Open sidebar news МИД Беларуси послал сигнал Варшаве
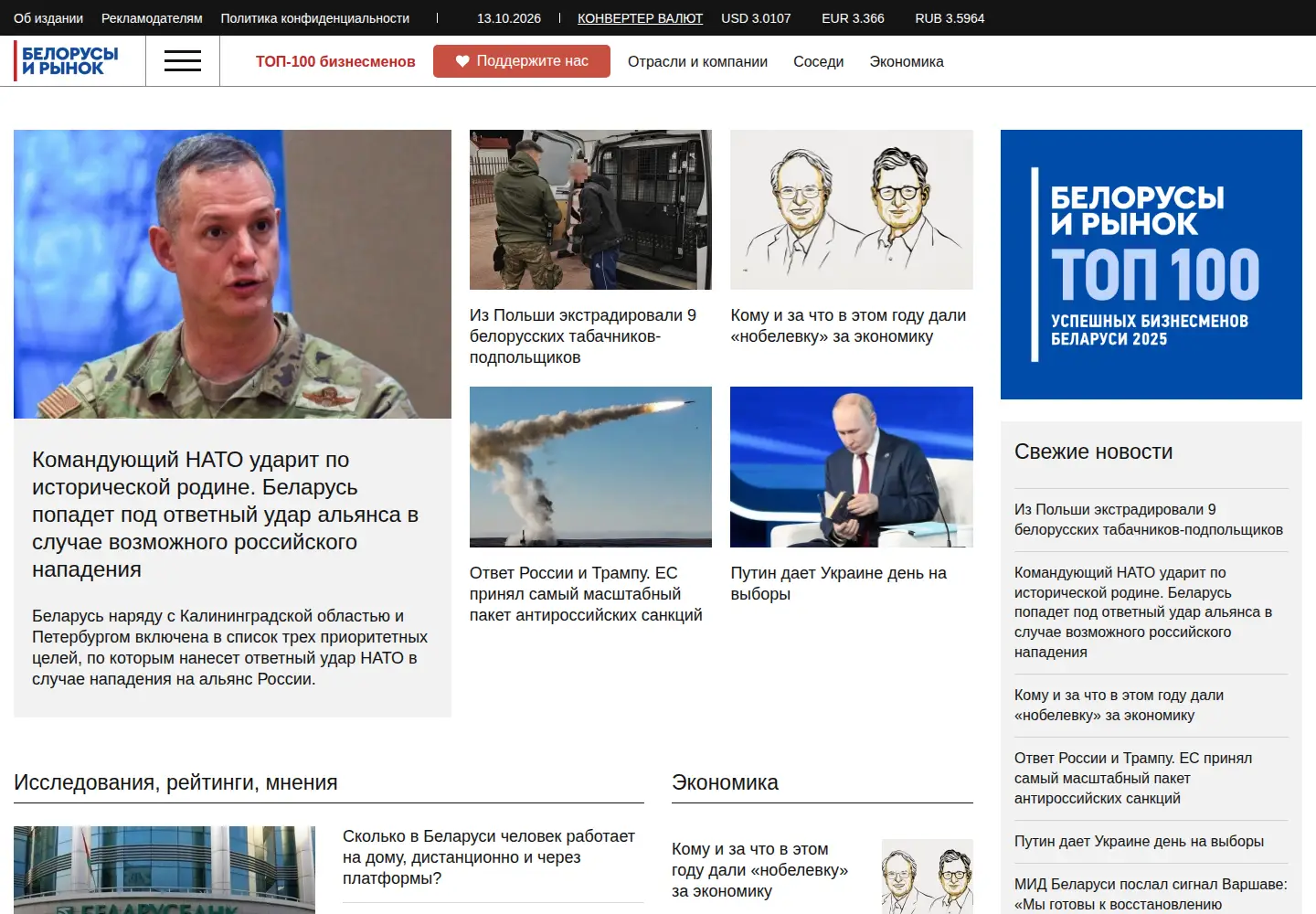Screen dimensions: 1316x914 pyautogui.click(x=1151, y=895)
